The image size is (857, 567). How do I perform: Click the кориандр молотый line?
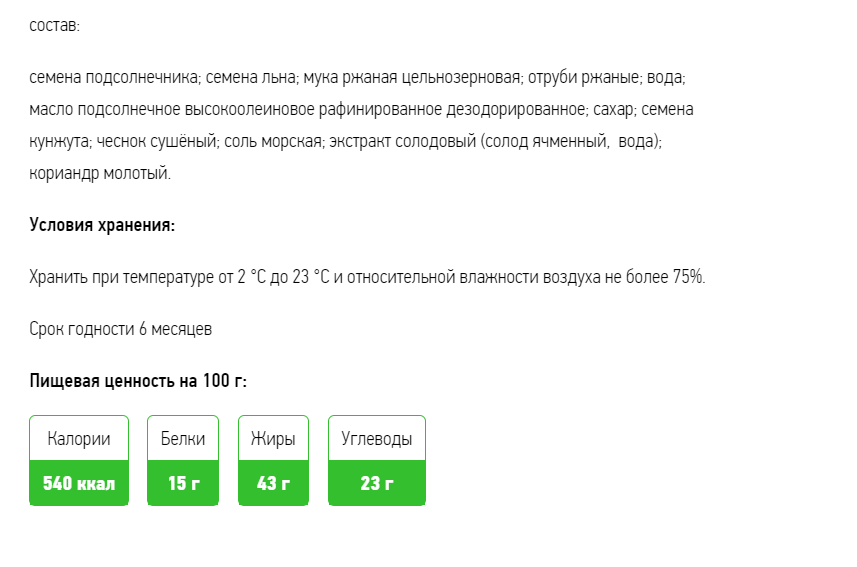click(x=100, y=174)
